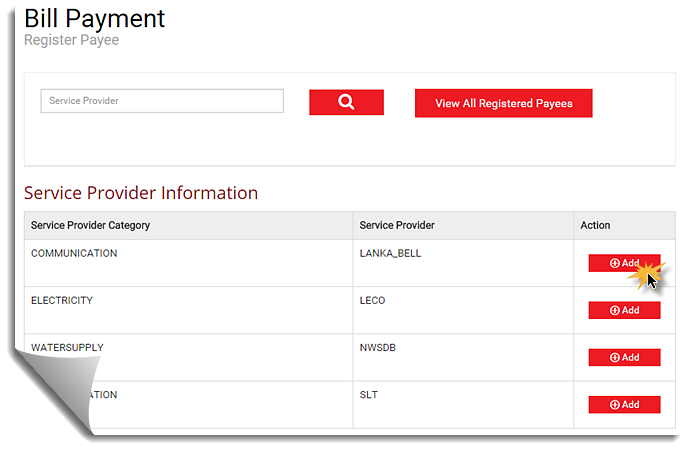Focus the Service Provider search field

point(162,101)
